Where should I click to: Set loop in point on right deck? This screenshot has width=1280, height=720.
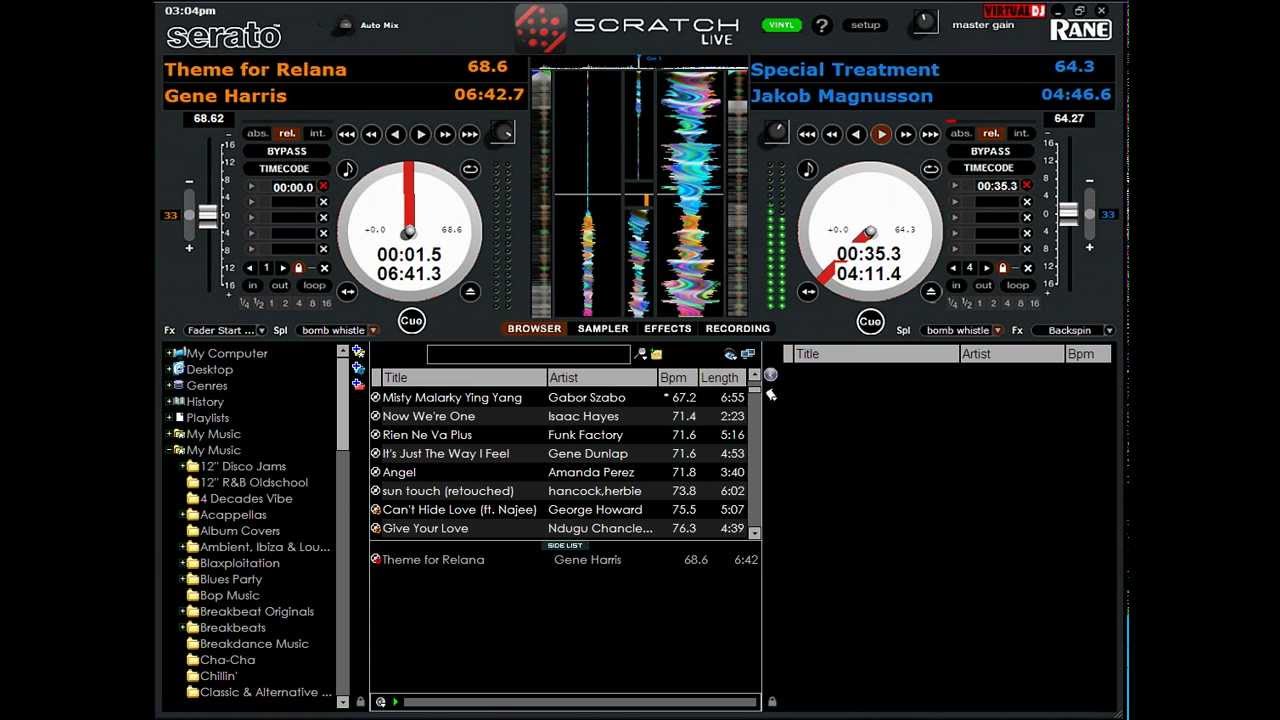(x=956, y=285)
